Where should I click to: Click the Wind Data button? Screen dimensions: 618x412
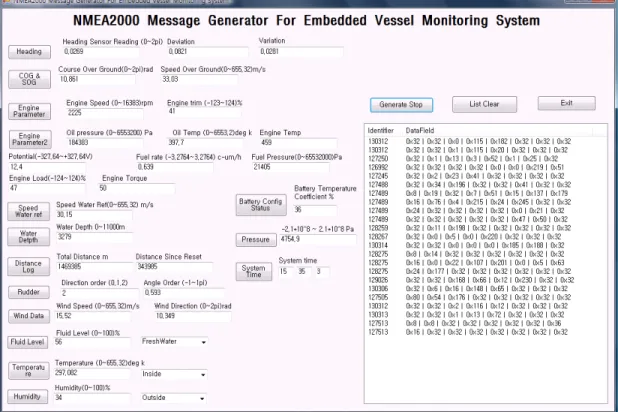pos(29,316)
